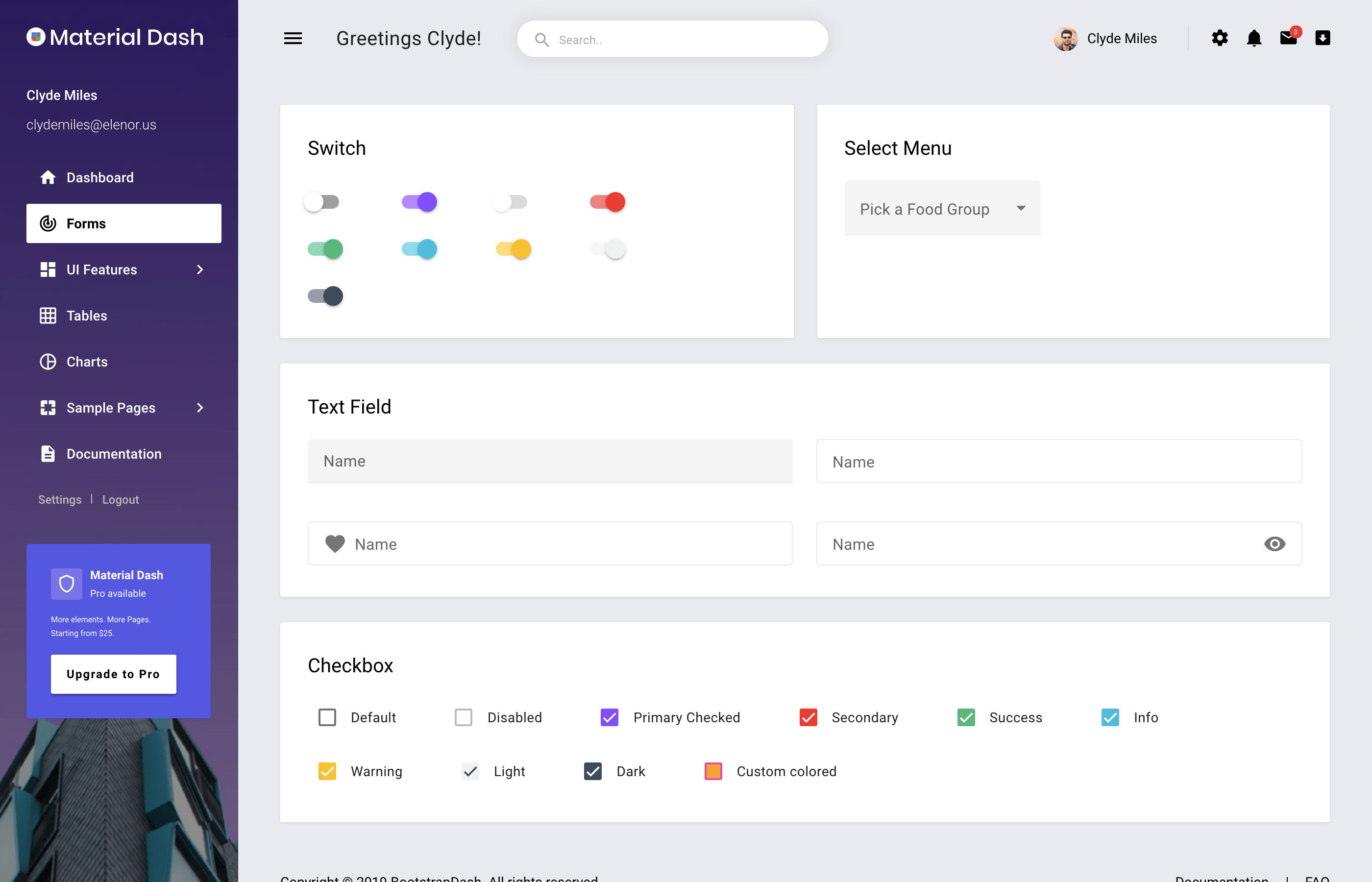The width and height of the screenshot is (1372, 882).
Task: Click the Custom colored checkbox swatch
Action: 712,771
